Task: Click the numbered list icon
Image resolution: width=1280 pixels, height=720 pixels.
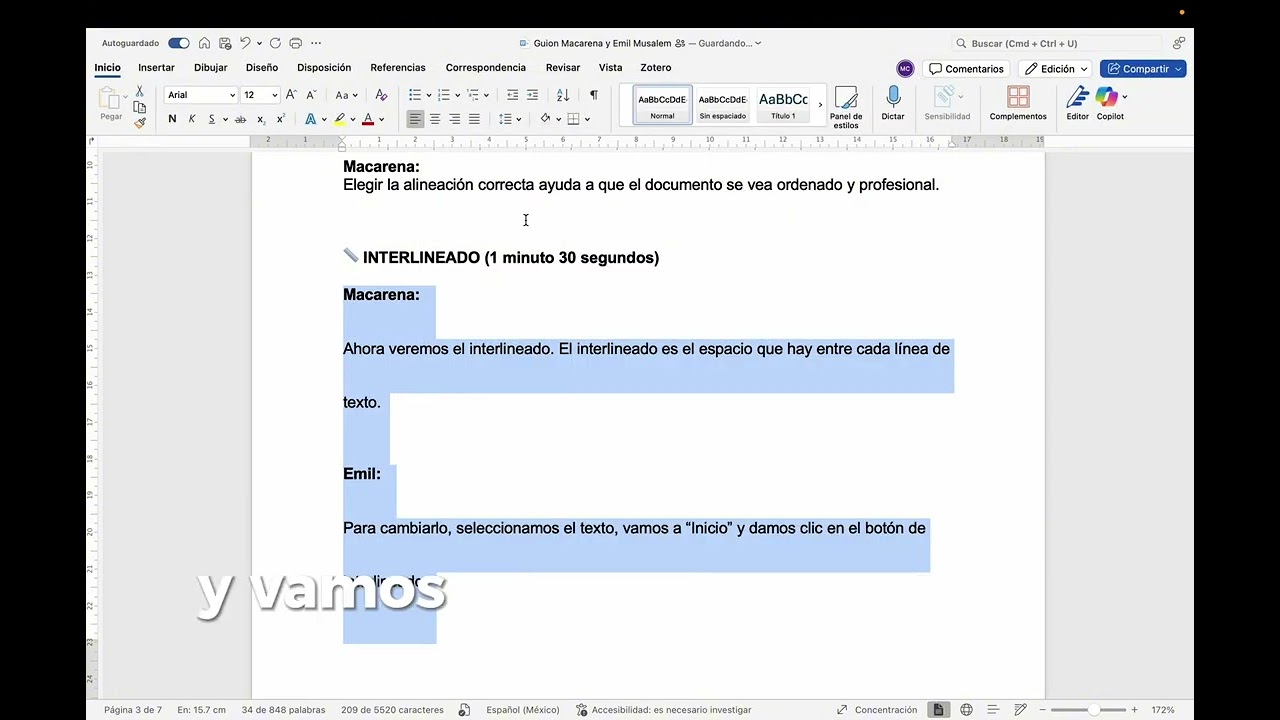Action: tap(444, 95)
